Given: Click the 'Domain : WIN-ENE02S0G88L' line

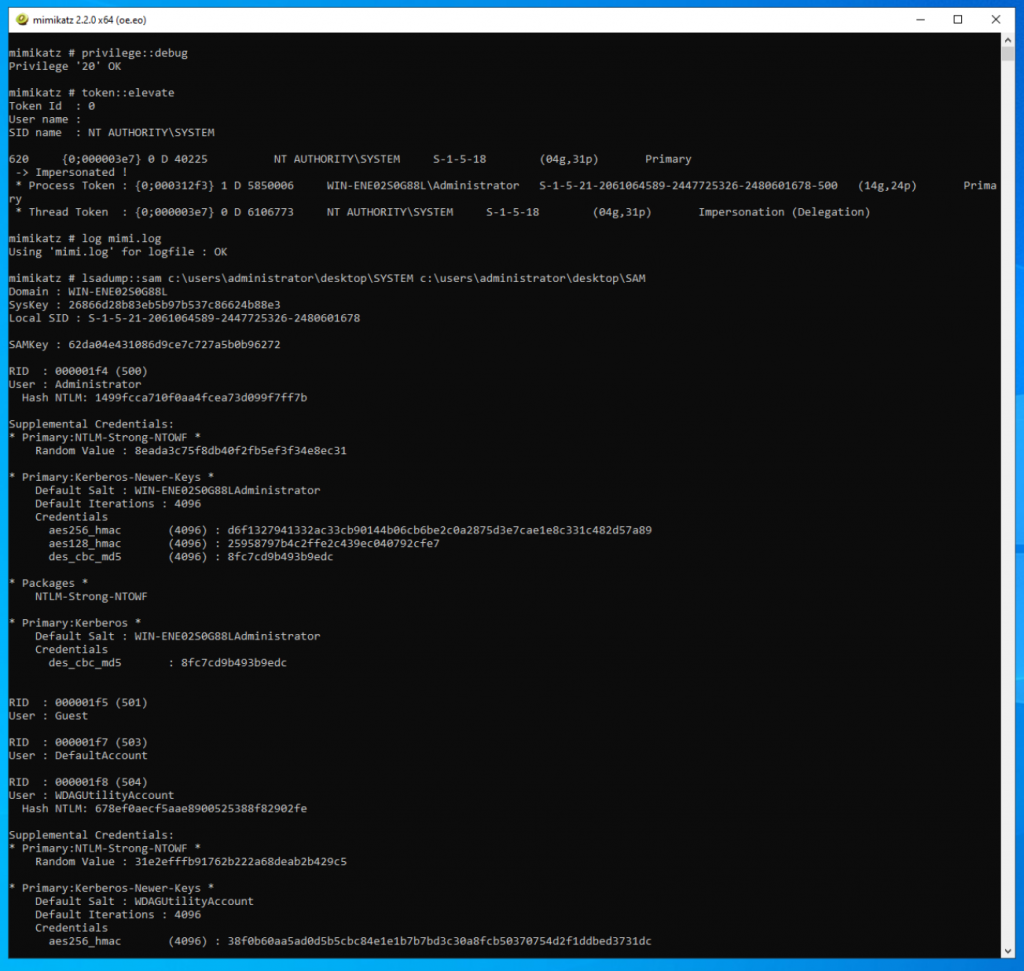Looking at the screenshot, I should pos(88,292).
